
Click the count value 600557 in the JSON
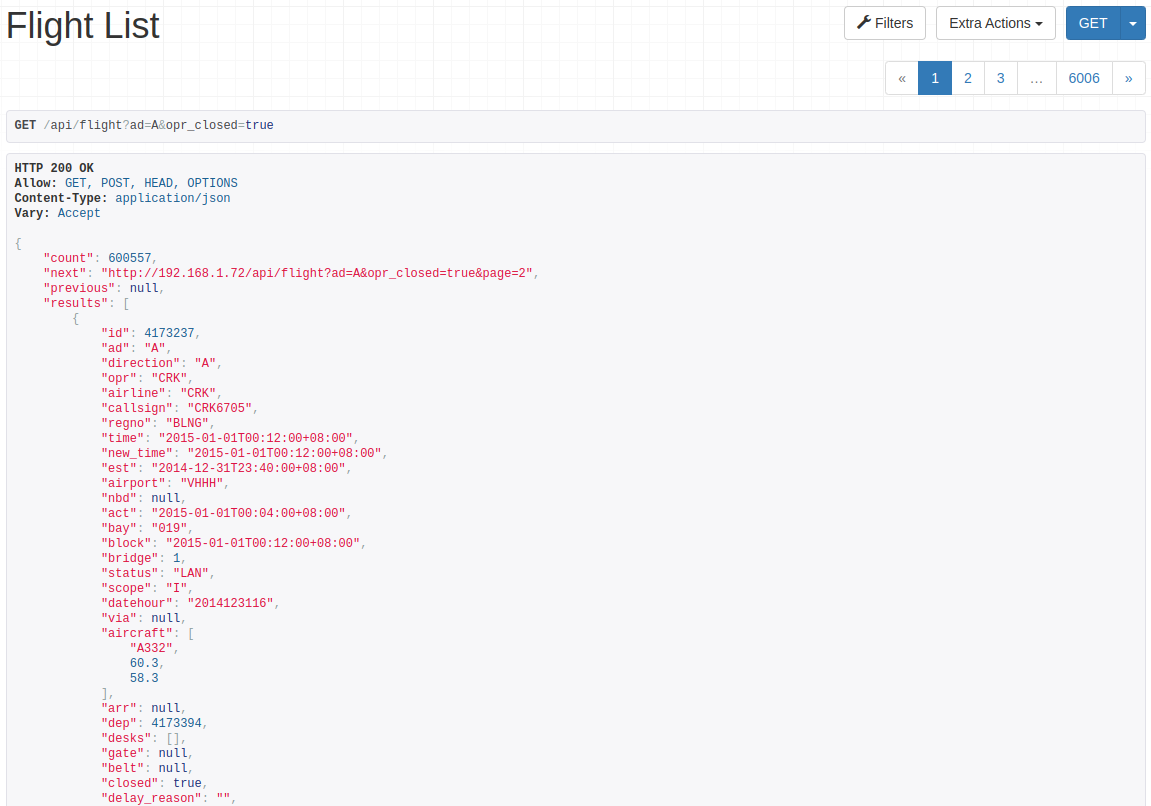click(x=131, y=257)
